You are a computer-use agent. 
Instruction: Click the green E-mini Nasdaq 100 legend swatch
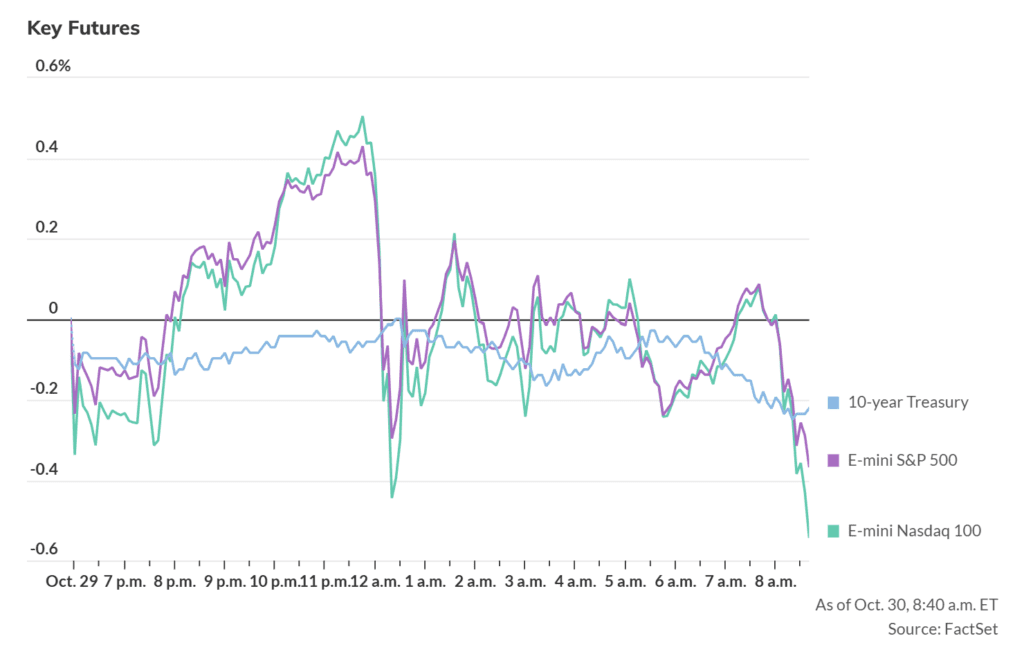point(833,531)
